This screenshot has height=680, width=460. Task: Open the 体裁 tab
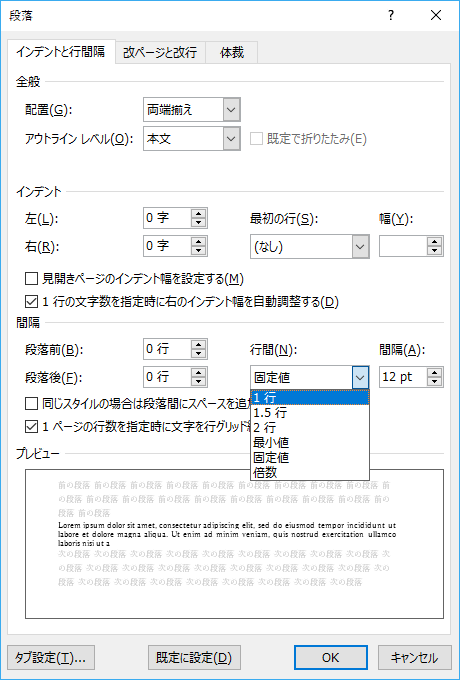click(232, 52)
